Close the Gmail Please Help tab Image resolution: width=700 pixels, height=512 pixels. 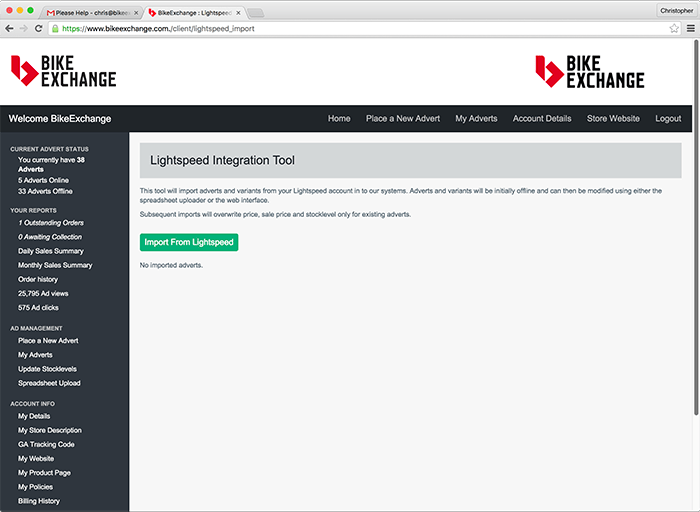[x=136, y=13]
